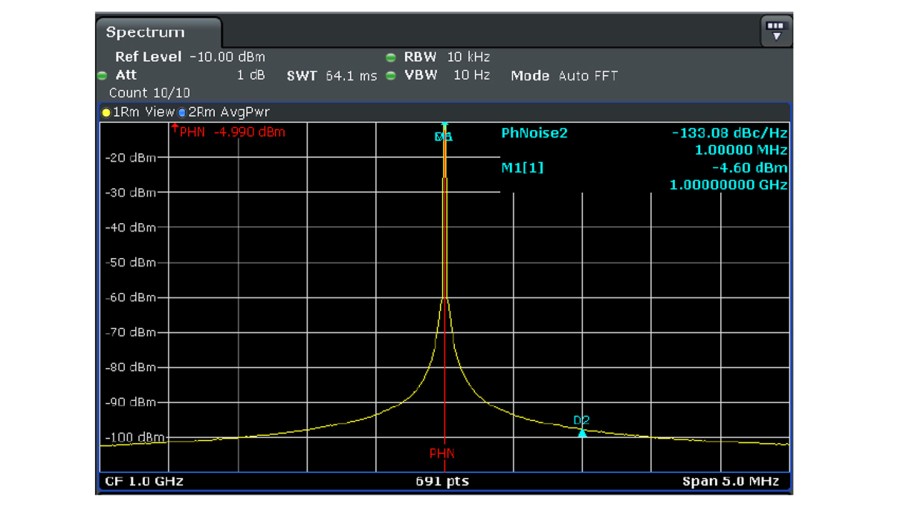Click the -100 dBm axis label
Screen dimensions: 900x506
click(134, 438)
